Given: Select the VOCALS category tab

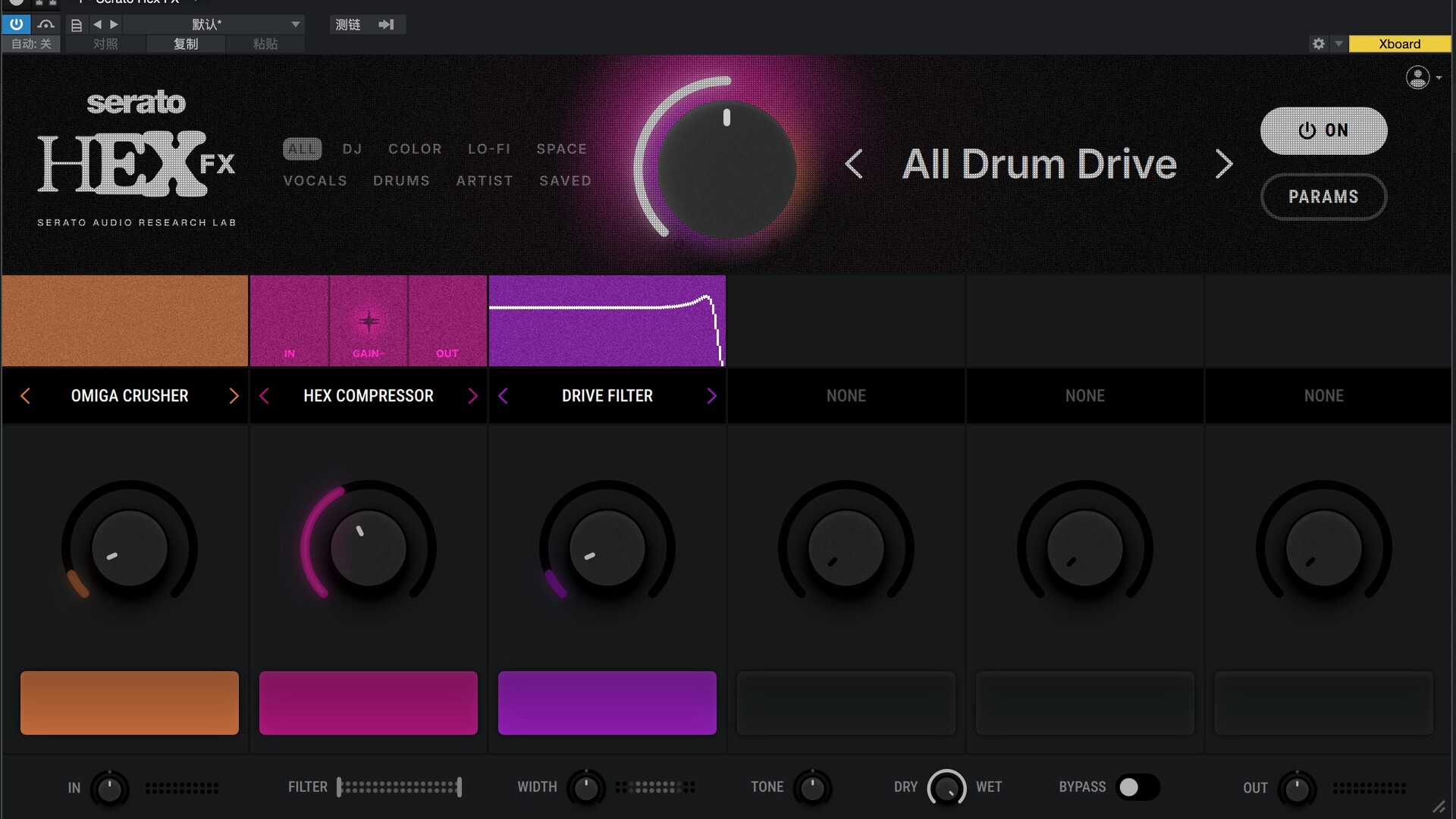Looking at the screenshot, I should point(315,180).
